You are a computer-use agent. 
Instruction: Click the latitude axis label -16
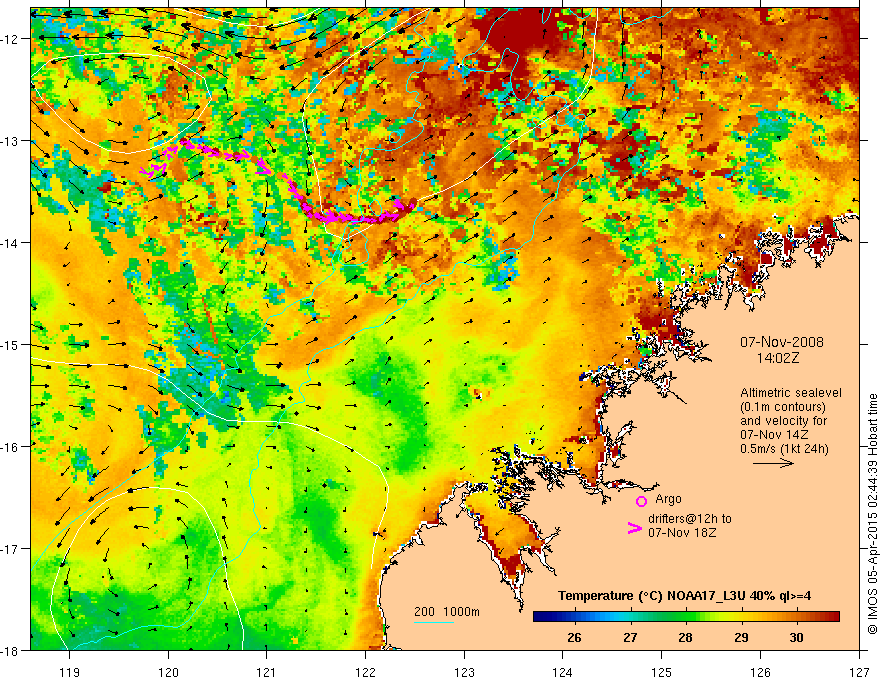[11, 447]
